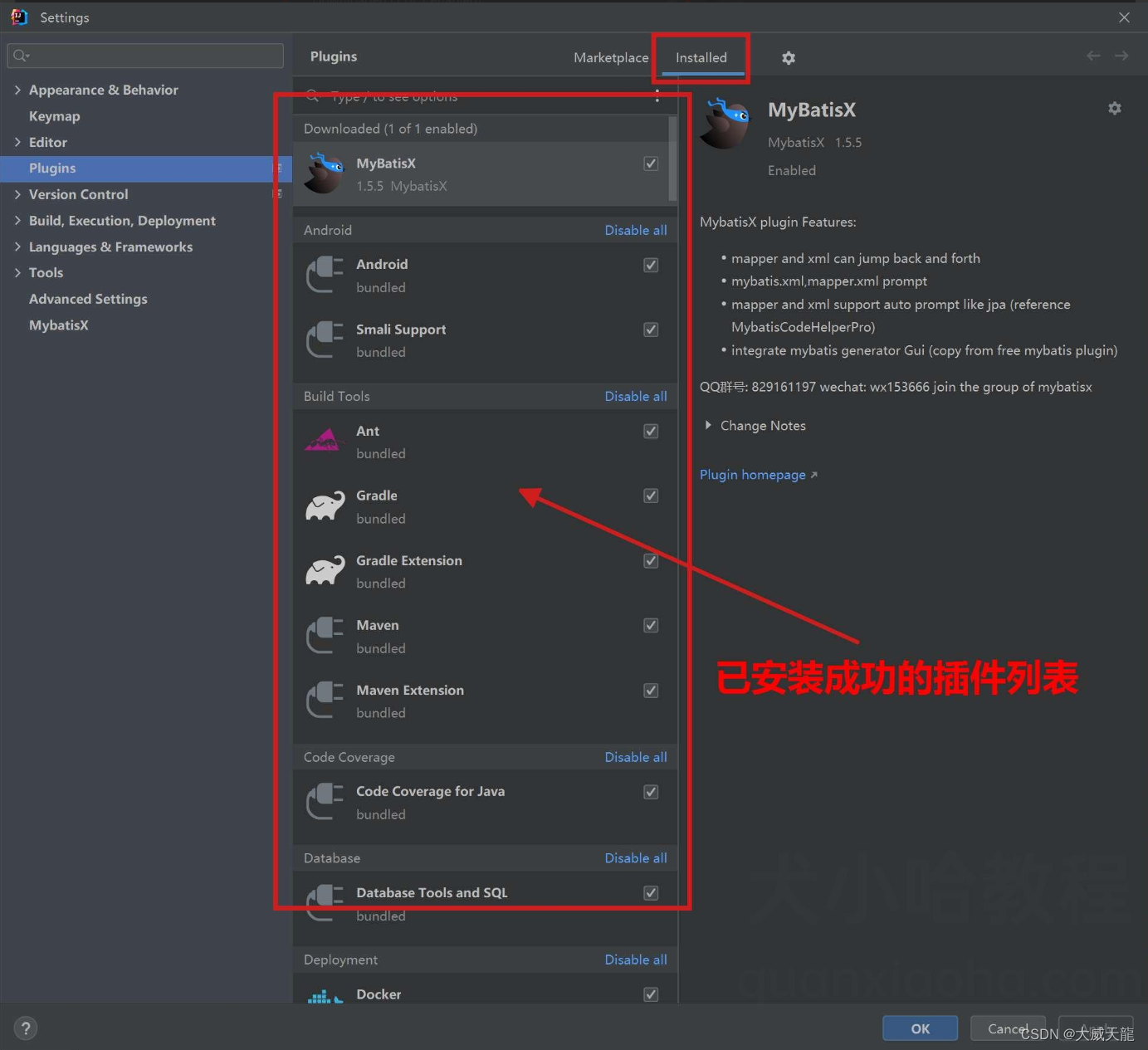Viewport: 1148px width, 1050px height.
Task: Toggle Database Tools and SQL checkbox
Action: (x=651, y=893)
